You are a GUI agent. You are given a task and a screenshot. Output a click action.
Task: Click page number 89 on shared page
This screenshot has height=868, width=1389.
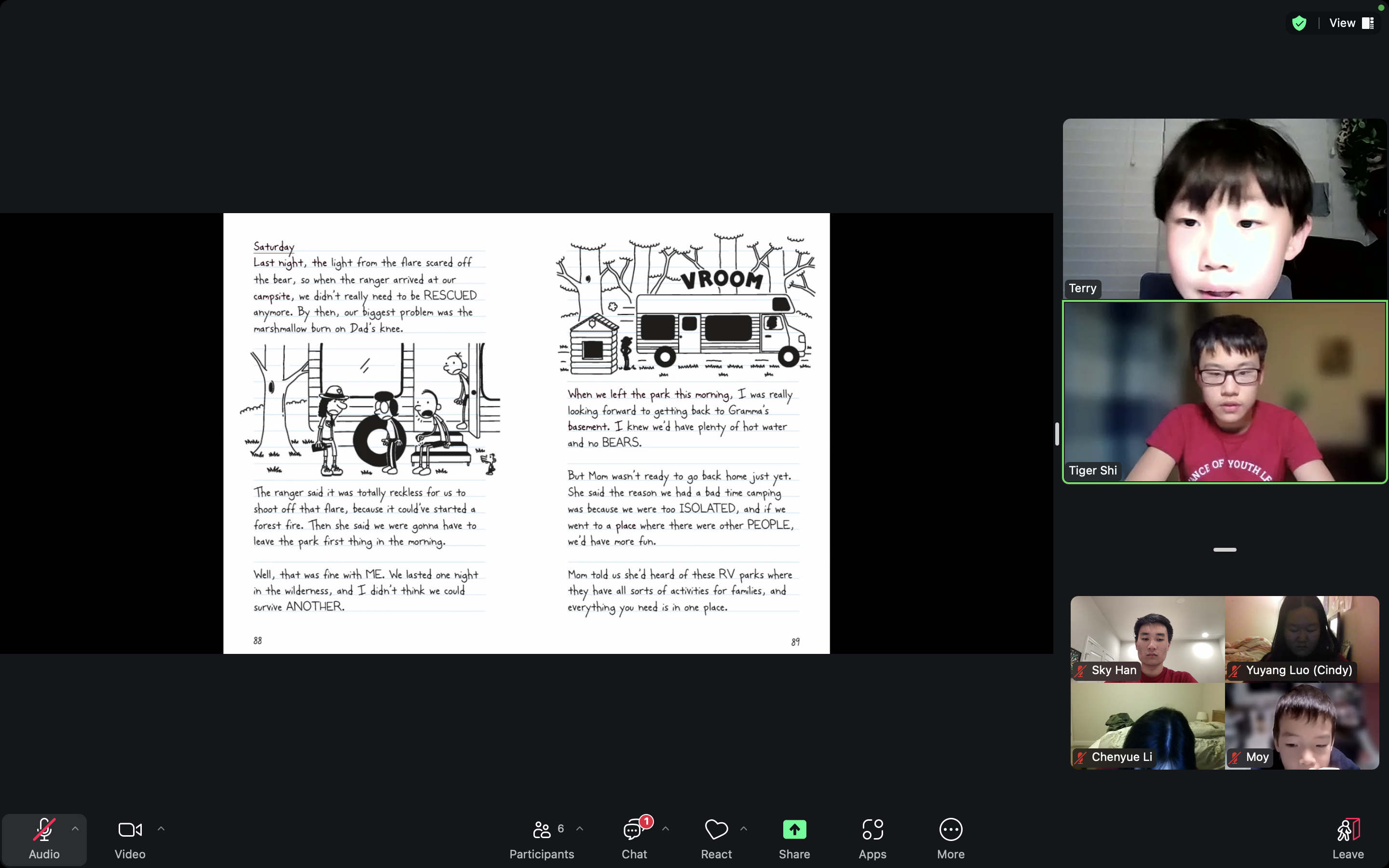pyautogui.click(x=795, y=642)
